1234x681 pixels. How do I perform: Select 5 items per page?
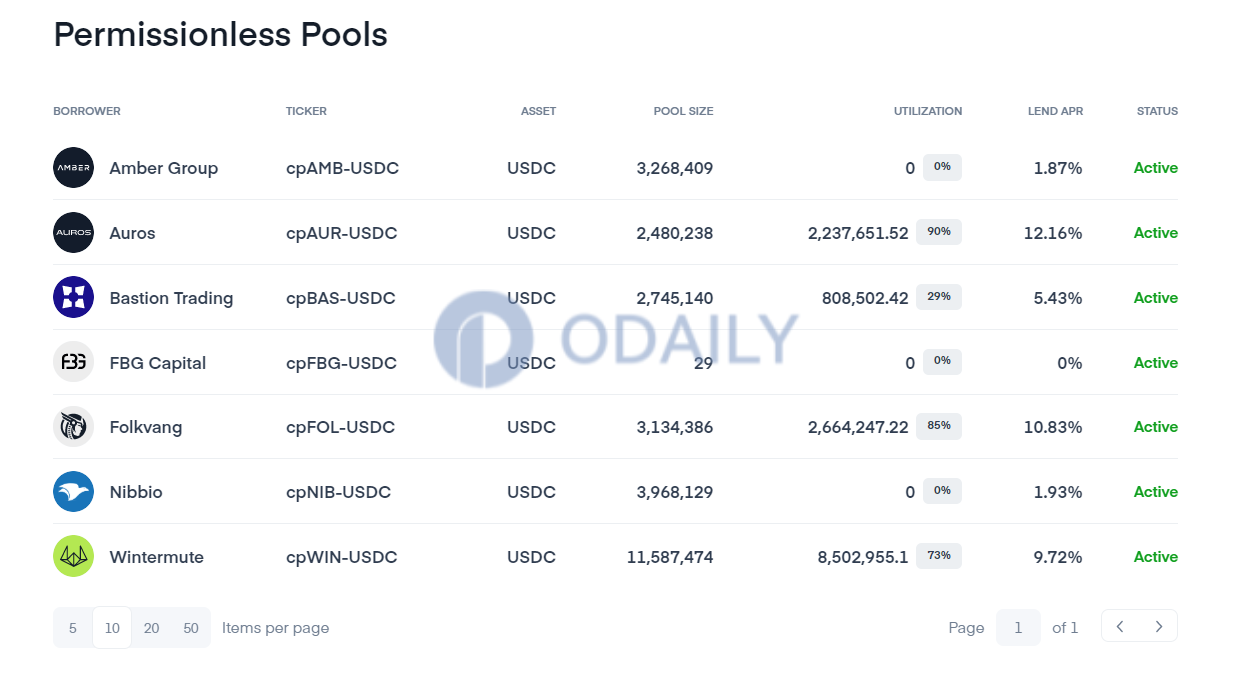[73, 628]
